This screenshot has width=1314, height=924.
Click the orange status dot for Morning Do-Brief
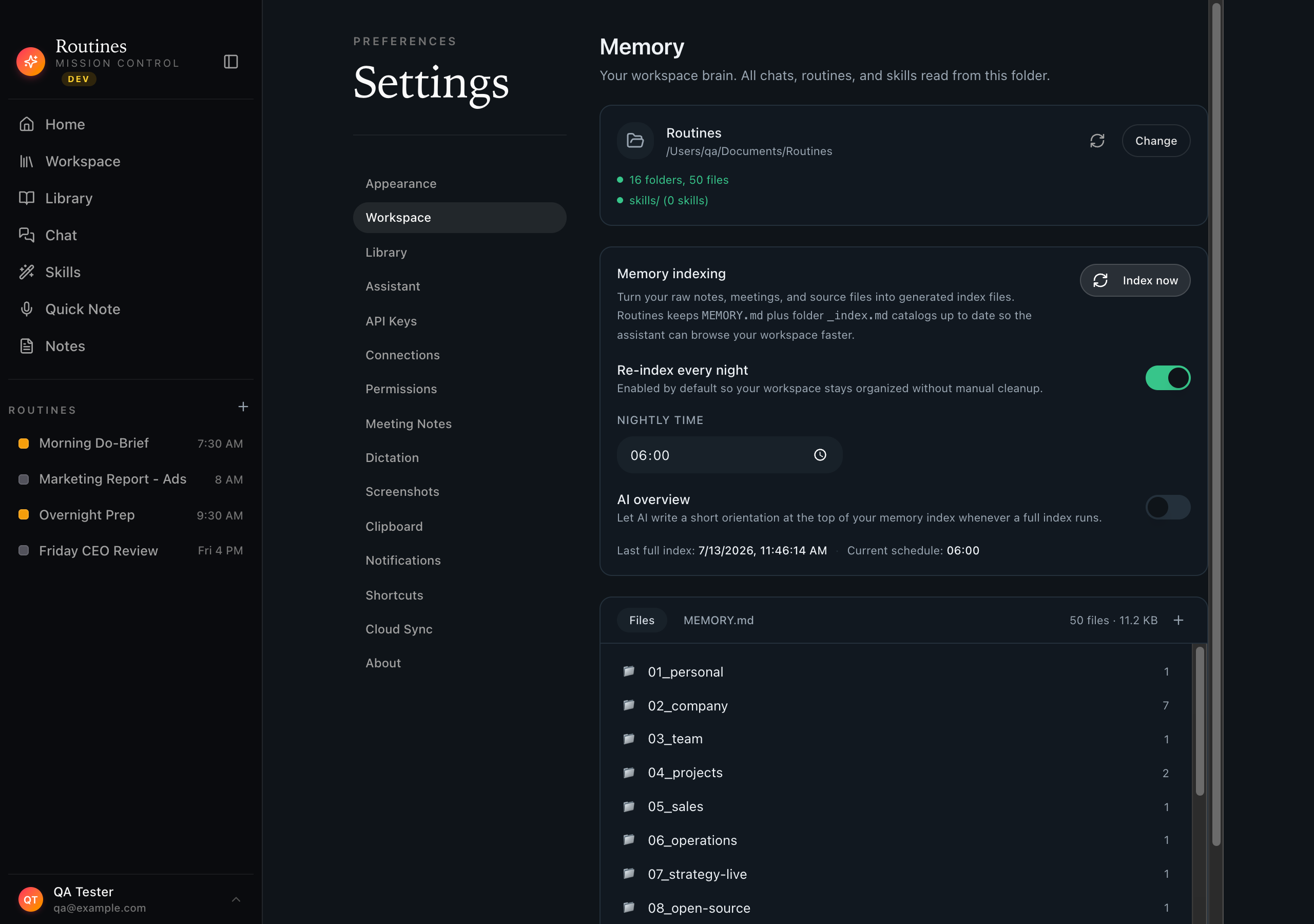coord(24,443)
